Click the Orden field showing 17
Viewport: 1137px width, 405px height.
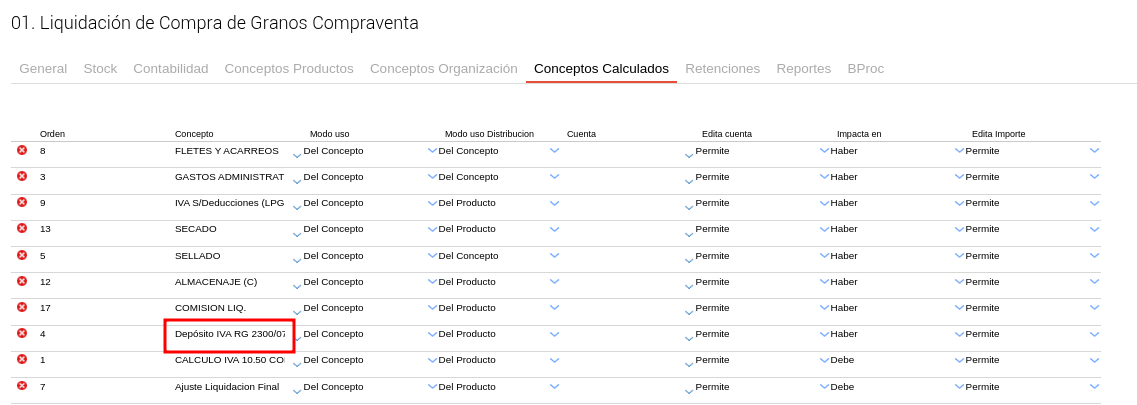[x=100, y=307]
